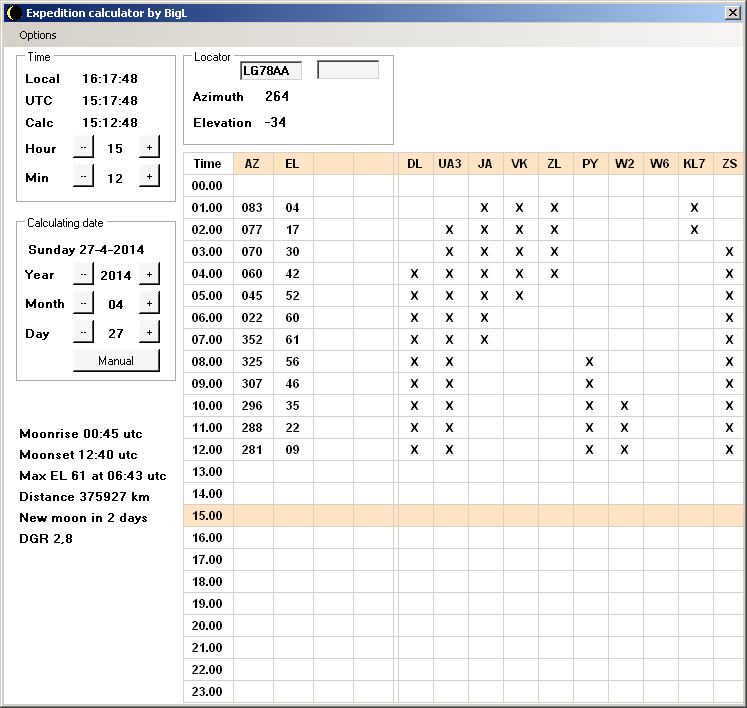Click the empty second locator field
The image size is (747, 708).
tap(348, 71)
